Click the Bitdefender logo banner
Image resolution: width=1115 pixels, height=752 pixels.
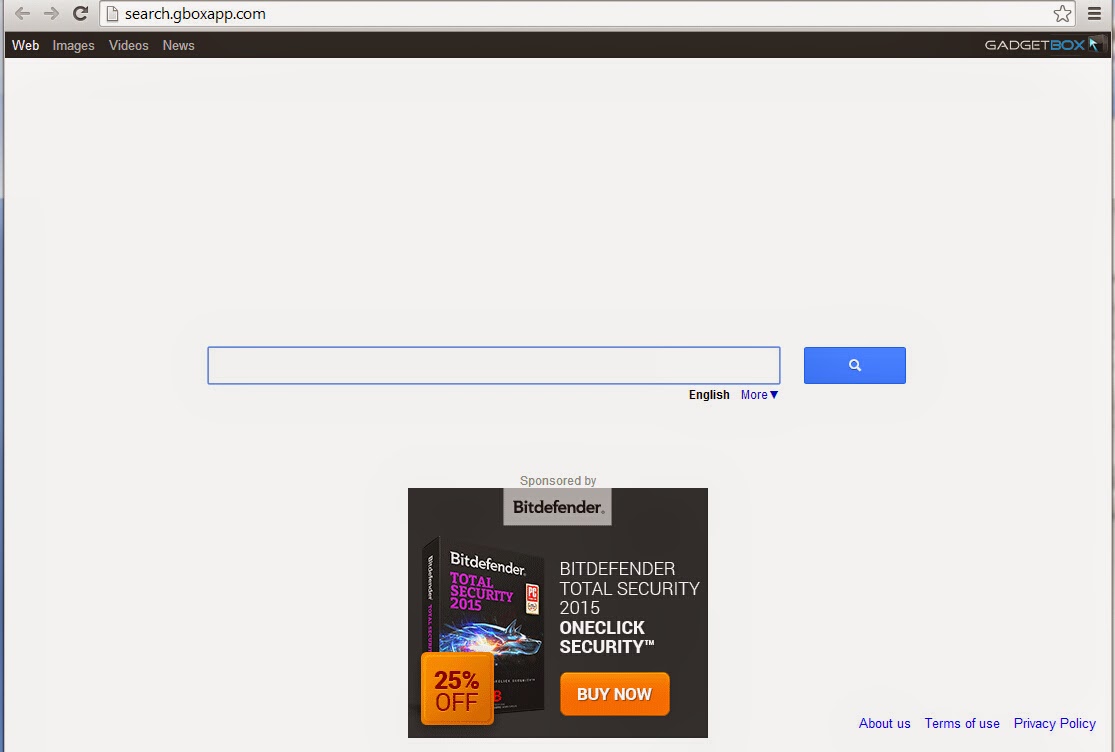coord(558,507)
